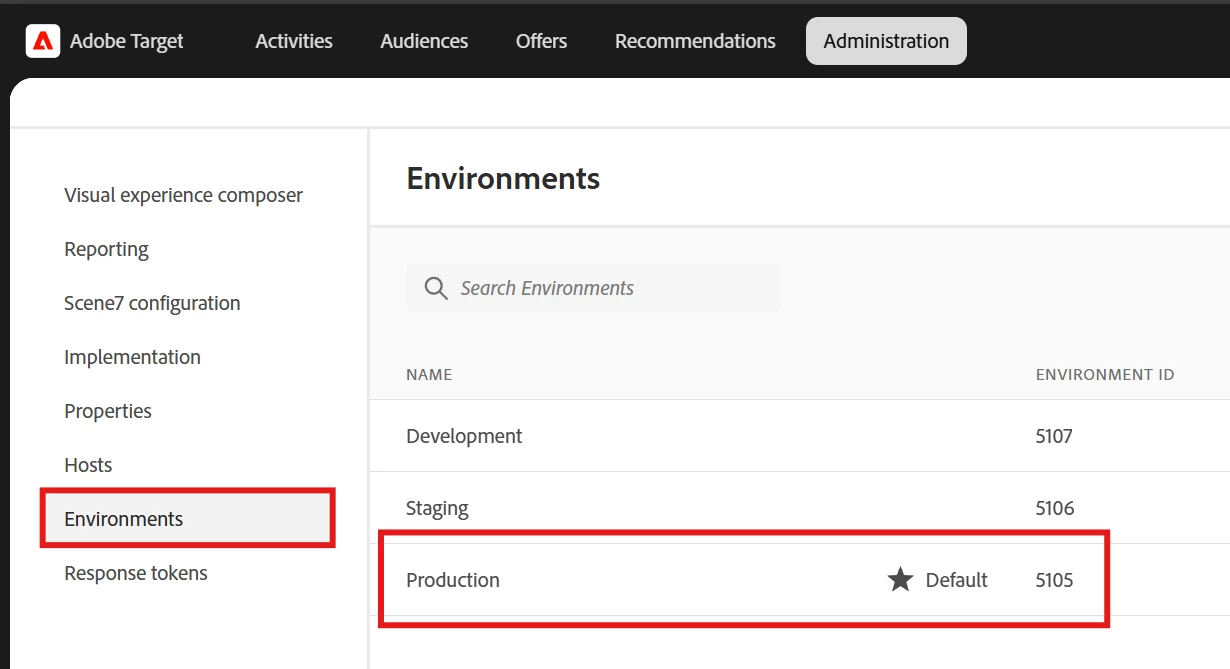Focus the Search Environments field
1230x669 pixels.
pos(593,288)
